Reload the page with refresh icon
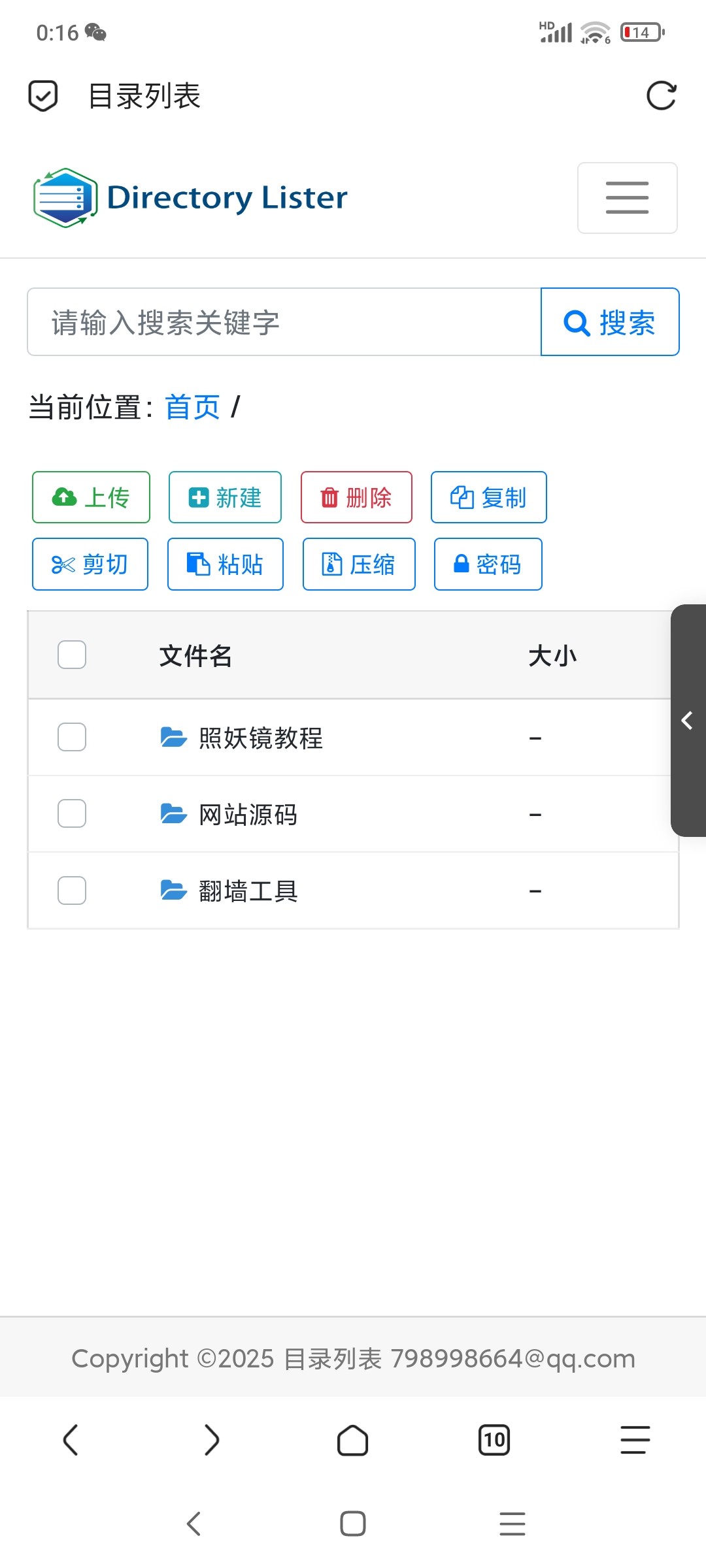Viewport: 706px width, 1568px height. pyautogui.click(x=661, y=96)
